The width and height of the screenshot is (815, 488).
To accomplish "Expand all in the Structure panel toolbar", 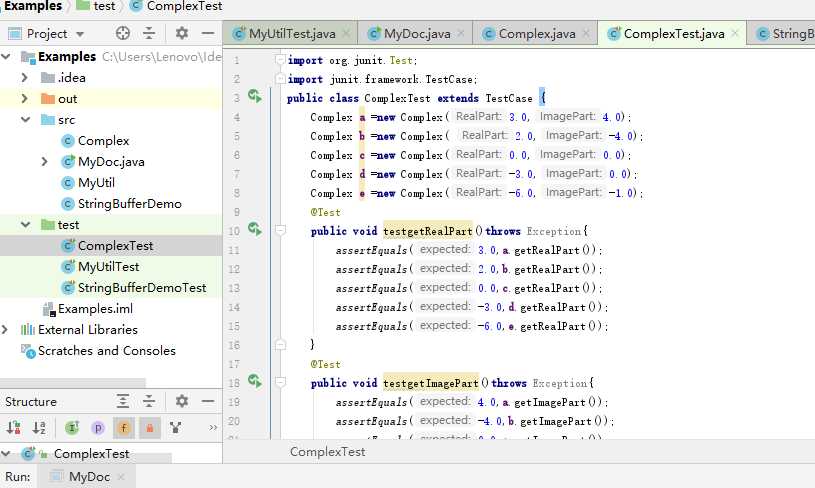I will pyautogui.click(x=123, y=401).
